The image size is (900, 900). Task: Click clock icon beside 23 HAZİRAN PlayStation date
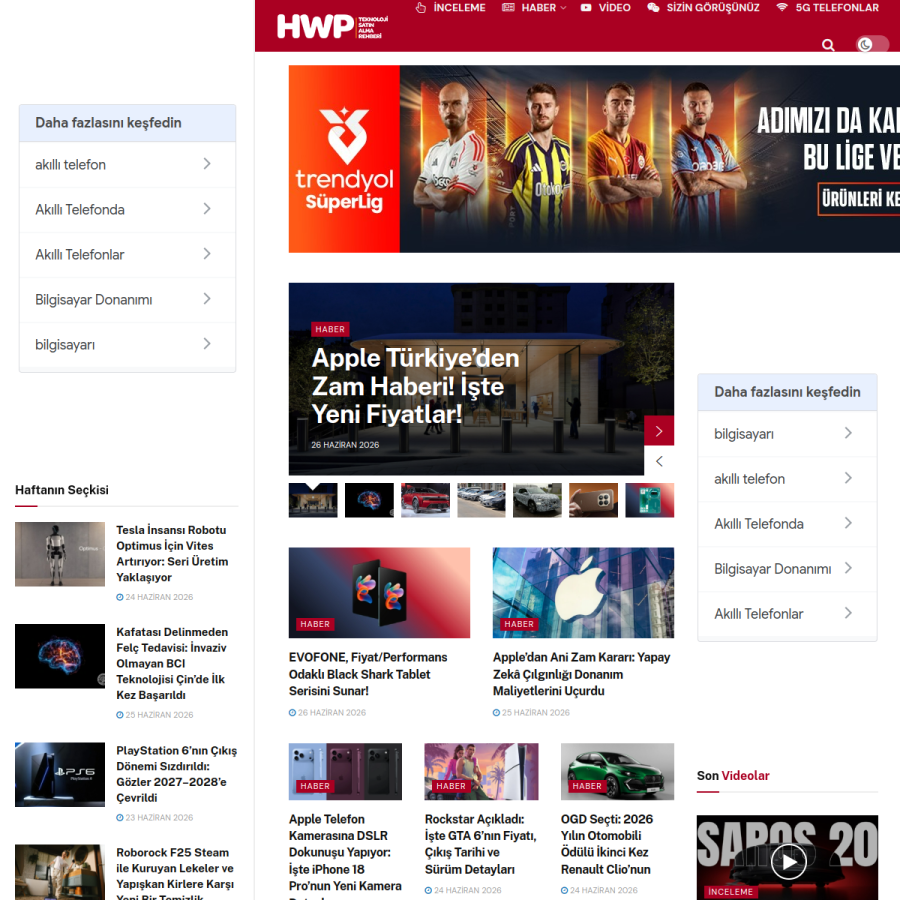[119, 817]
